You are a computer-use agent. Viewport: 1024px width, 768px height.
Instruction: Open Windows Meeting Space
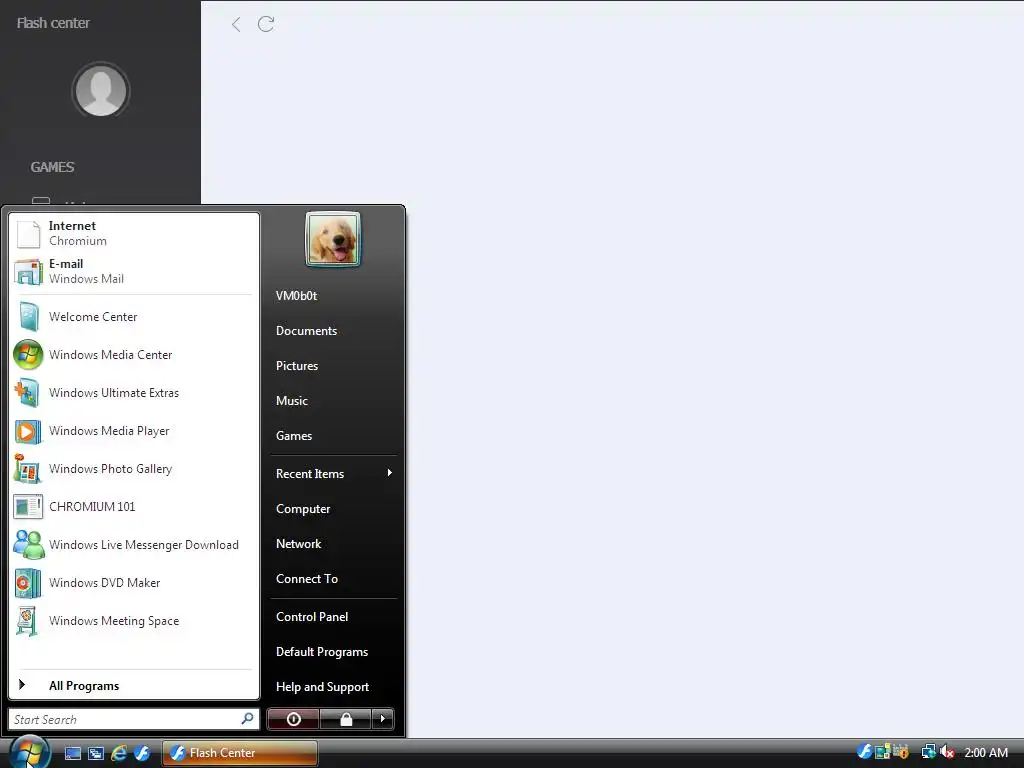point(134,621)
